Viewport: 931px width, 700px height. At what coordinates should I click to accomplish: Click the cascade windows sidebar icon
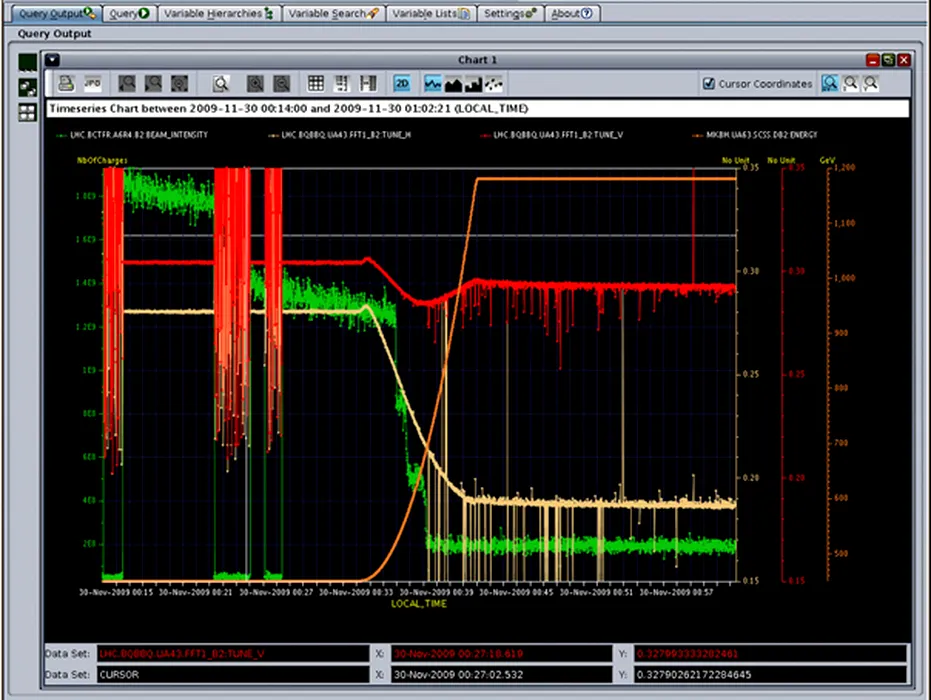point(27,87)
